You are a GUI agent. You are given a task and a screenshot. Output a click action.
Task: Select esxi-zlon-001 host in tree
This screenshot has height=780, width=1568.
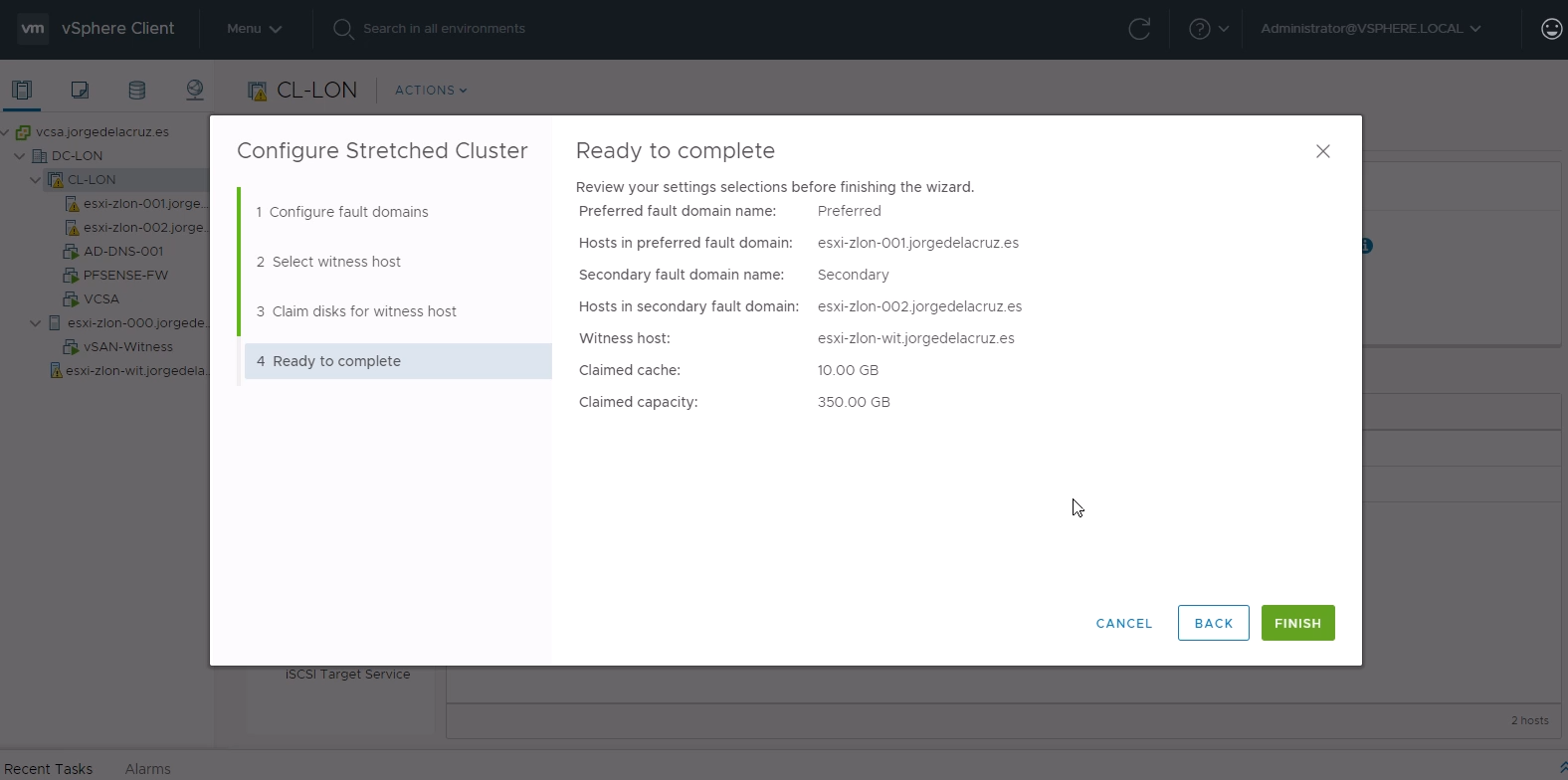click(x=145, y=203)
